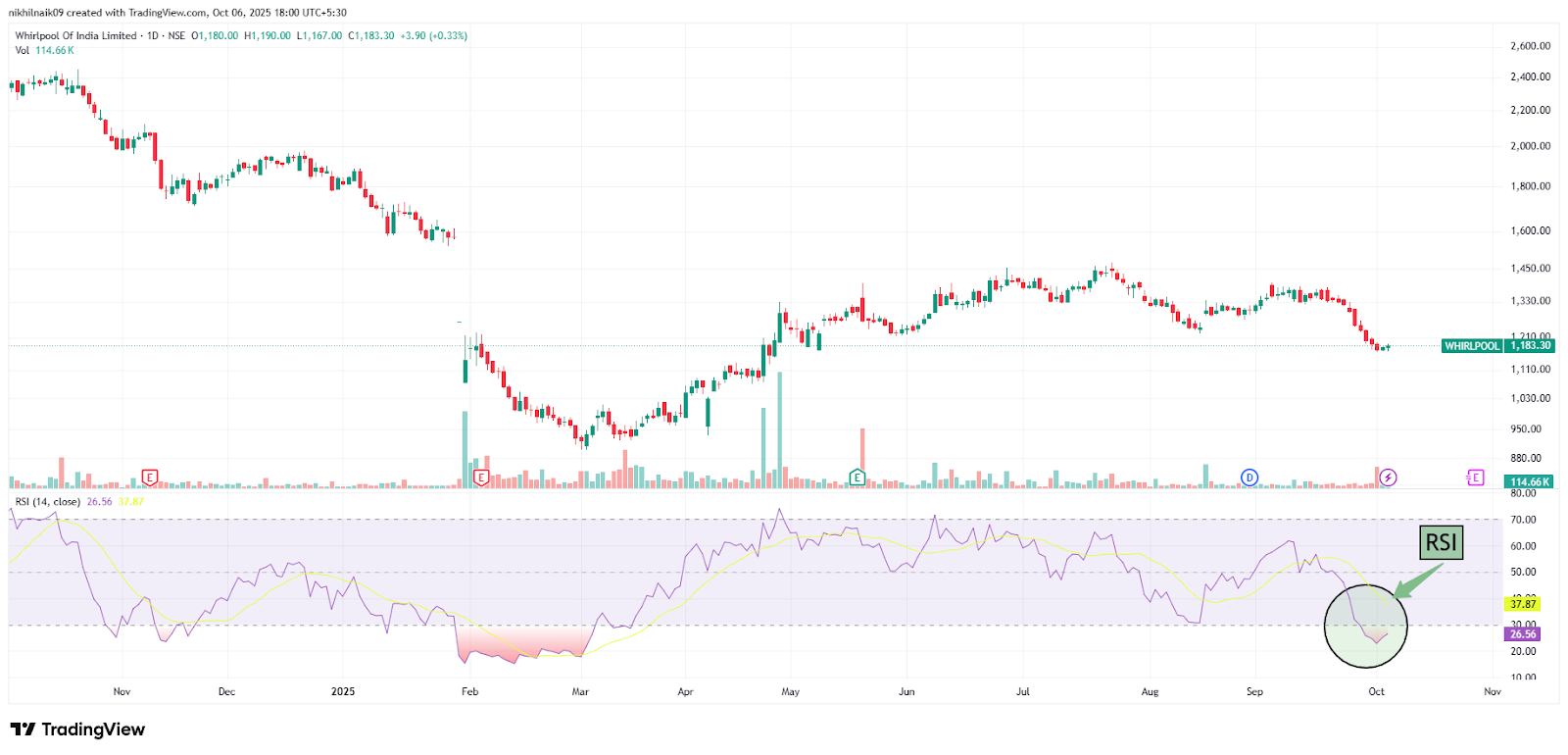Open the green earnings marker in May
Viewport: 1568px width, 755px height.
click(857, 478)
